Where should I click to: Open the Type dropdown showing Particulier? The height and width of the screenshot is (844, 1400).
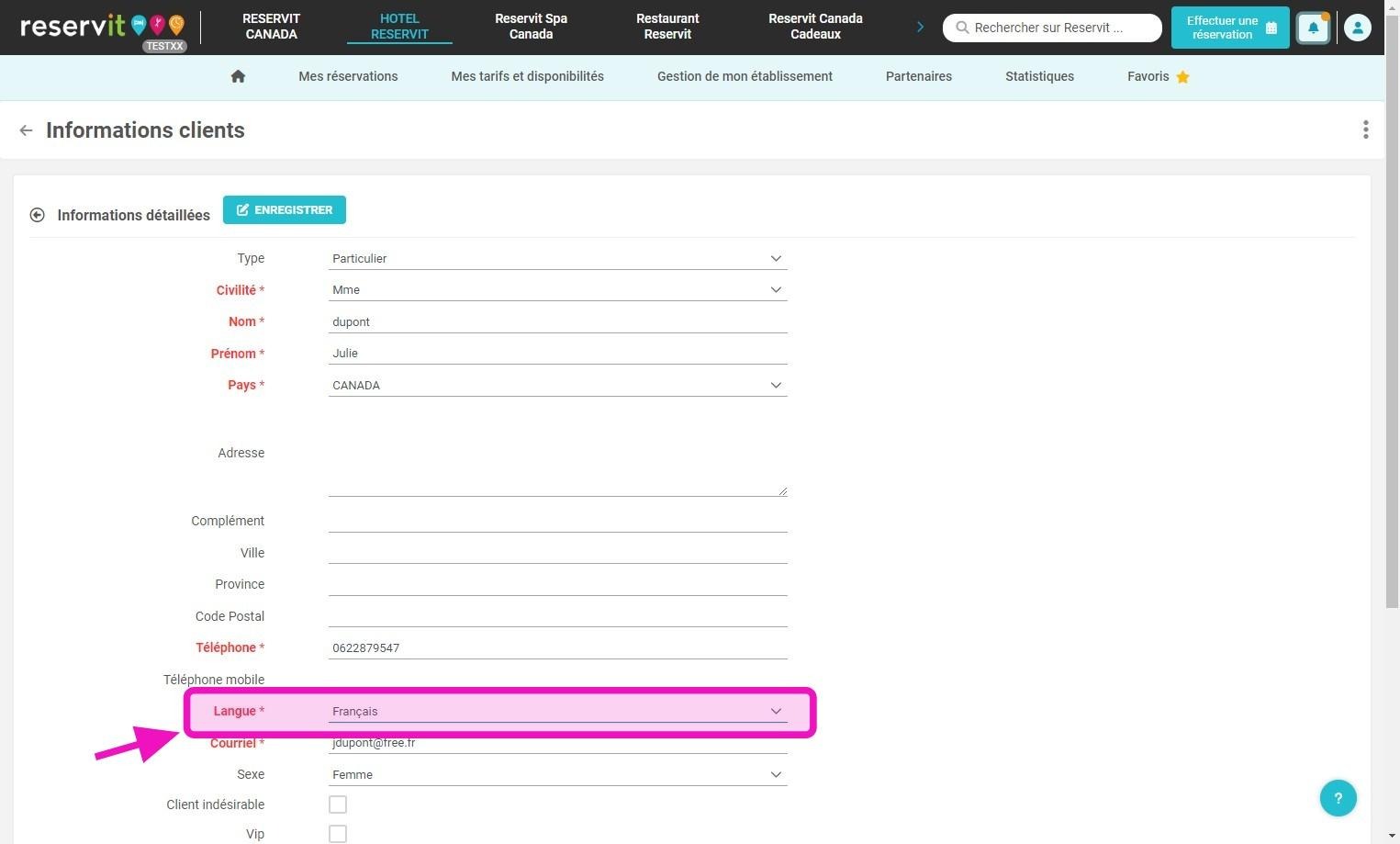point(558,258)
